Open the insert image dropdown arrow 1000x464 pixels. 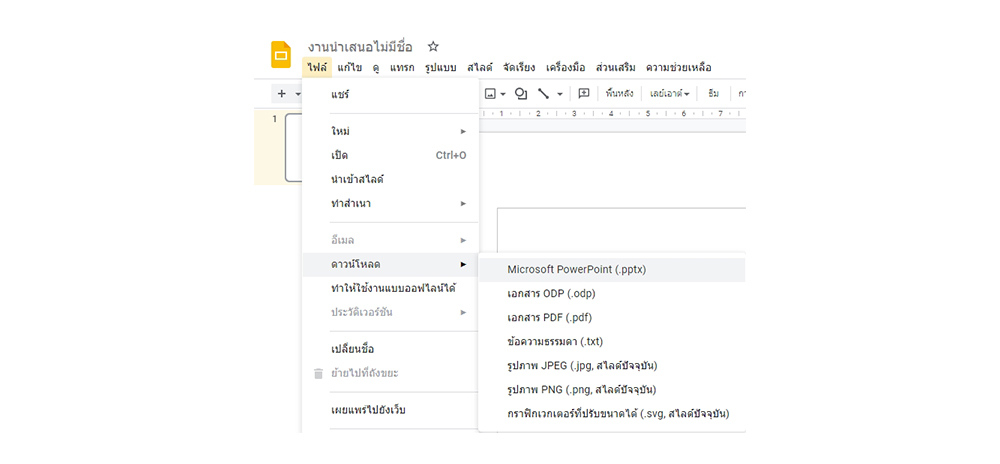(503, 94)
